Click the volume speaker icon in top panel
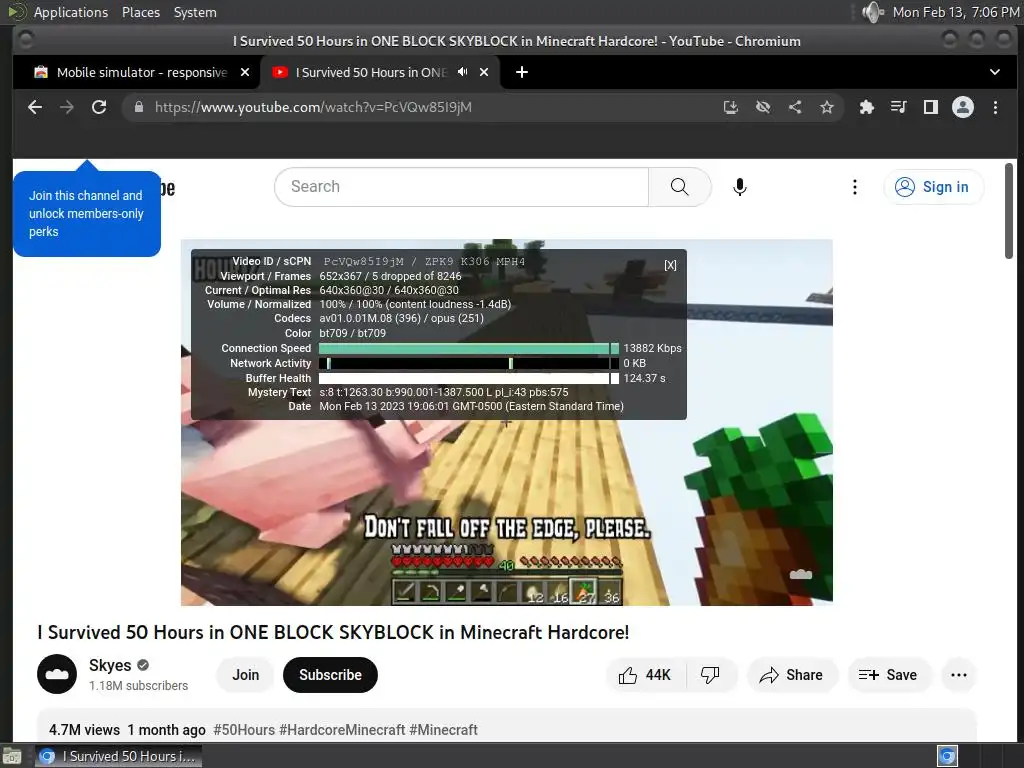The image size is (1024, 768). click(x=872, y=12)
